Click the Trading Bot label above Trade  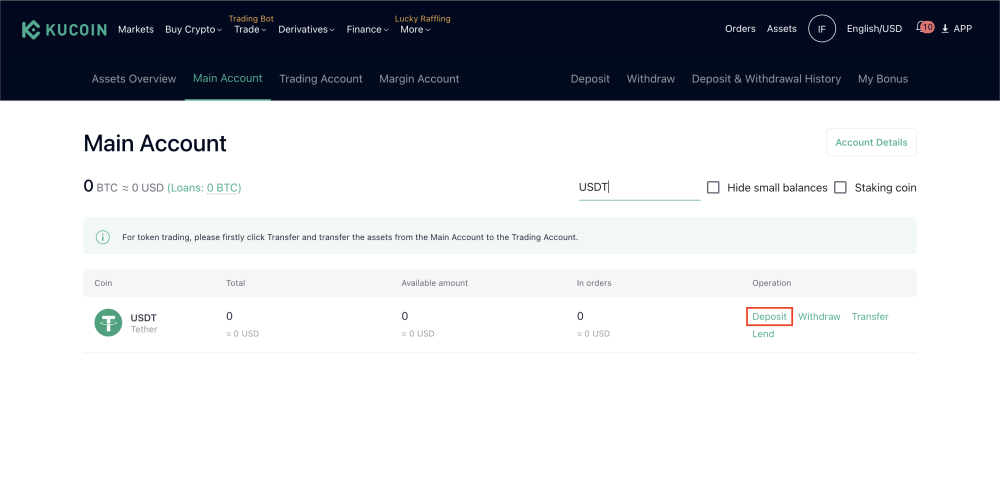pos(251,18)
